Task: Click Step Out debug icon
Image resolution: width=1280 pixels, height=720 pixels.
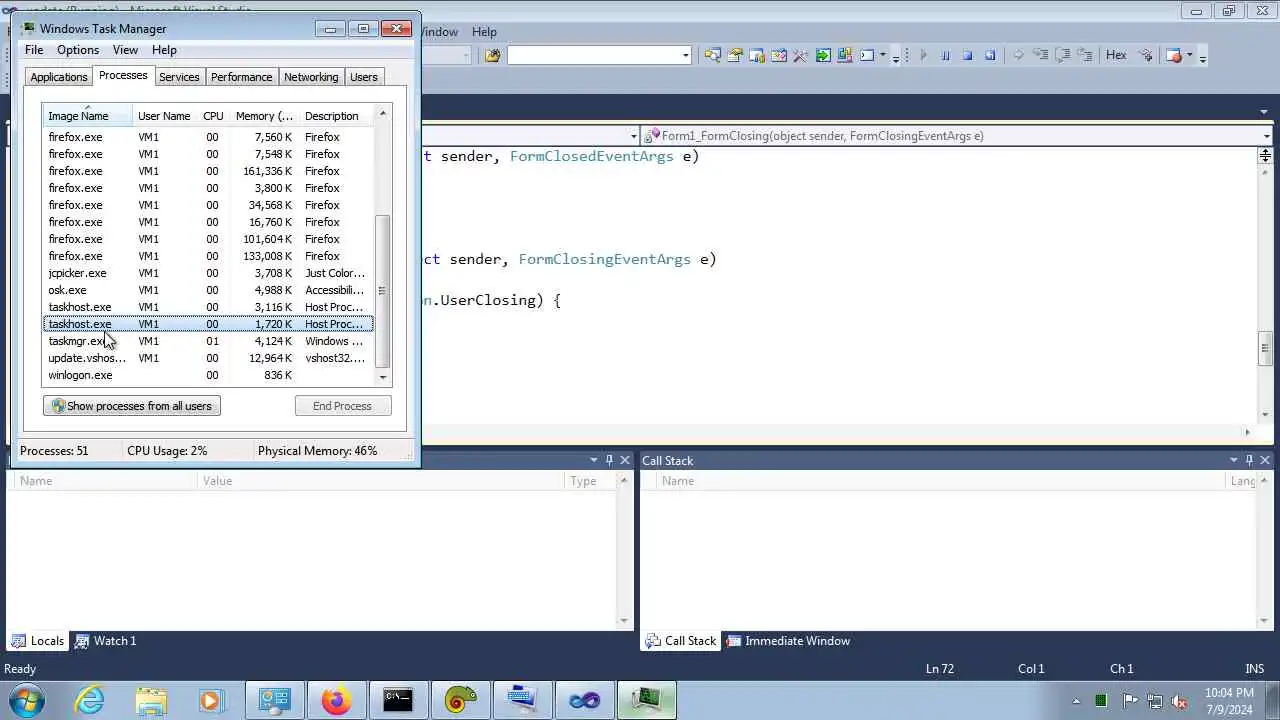Action: (1085, 56)
